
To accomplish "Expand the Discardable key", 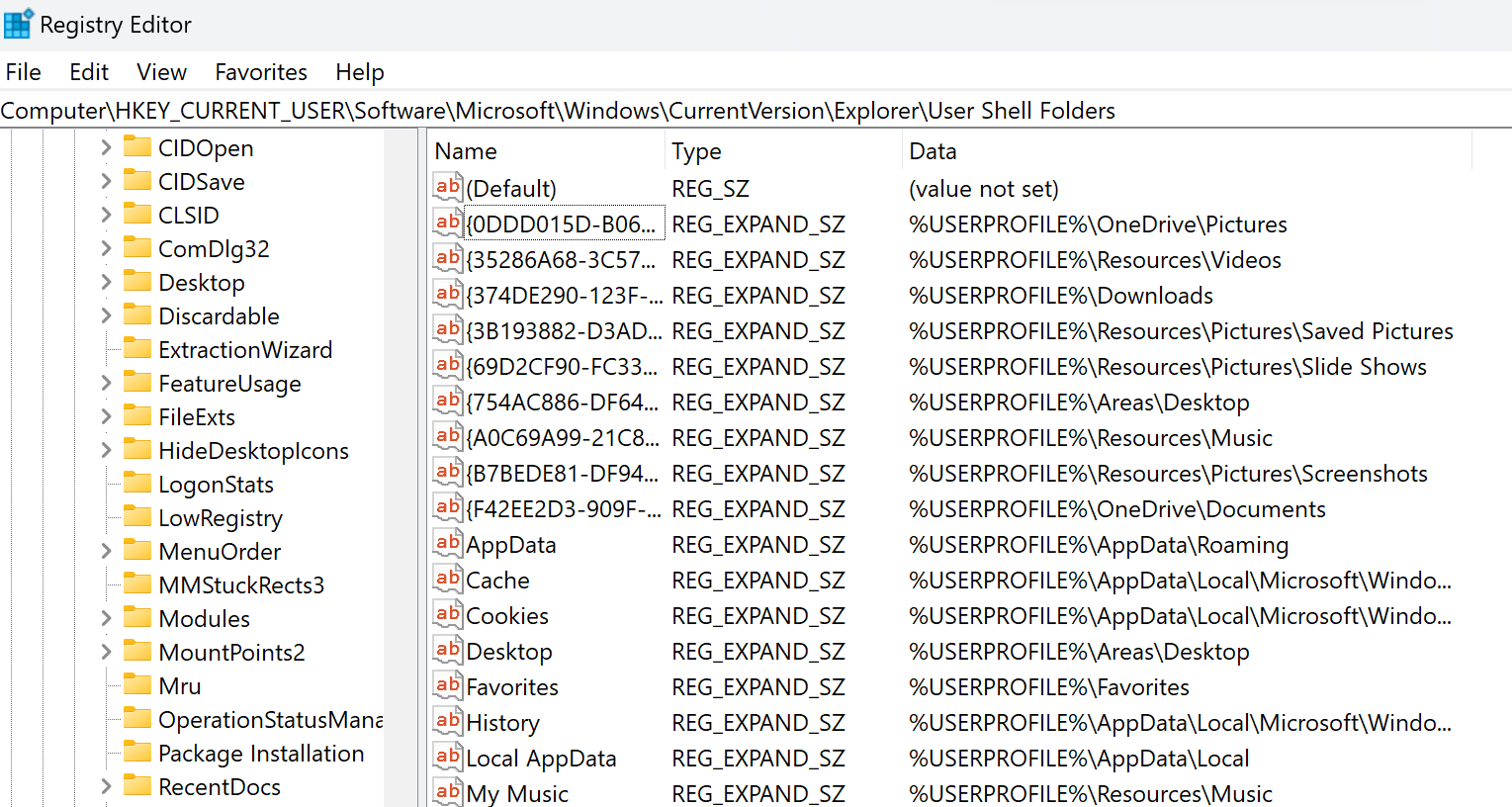I will (106, 315).
